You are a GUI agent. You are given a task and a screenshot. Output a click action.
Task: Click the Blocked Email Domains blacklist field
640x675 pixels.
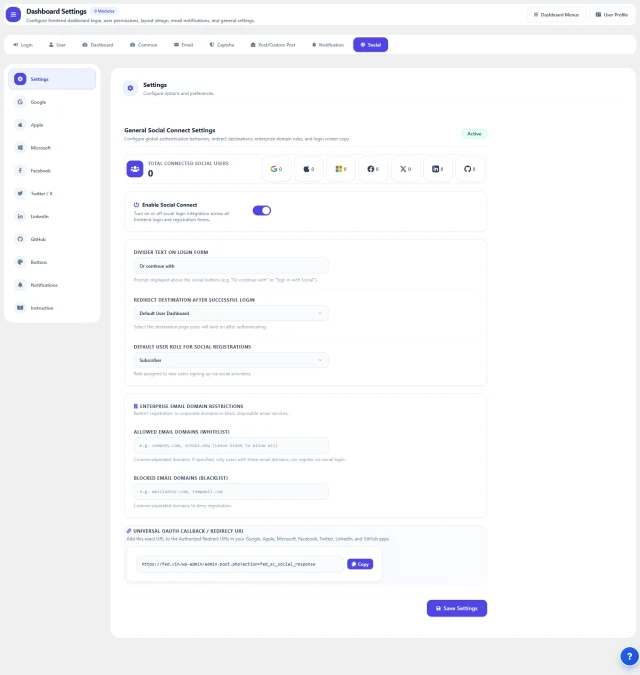point(231,491)
